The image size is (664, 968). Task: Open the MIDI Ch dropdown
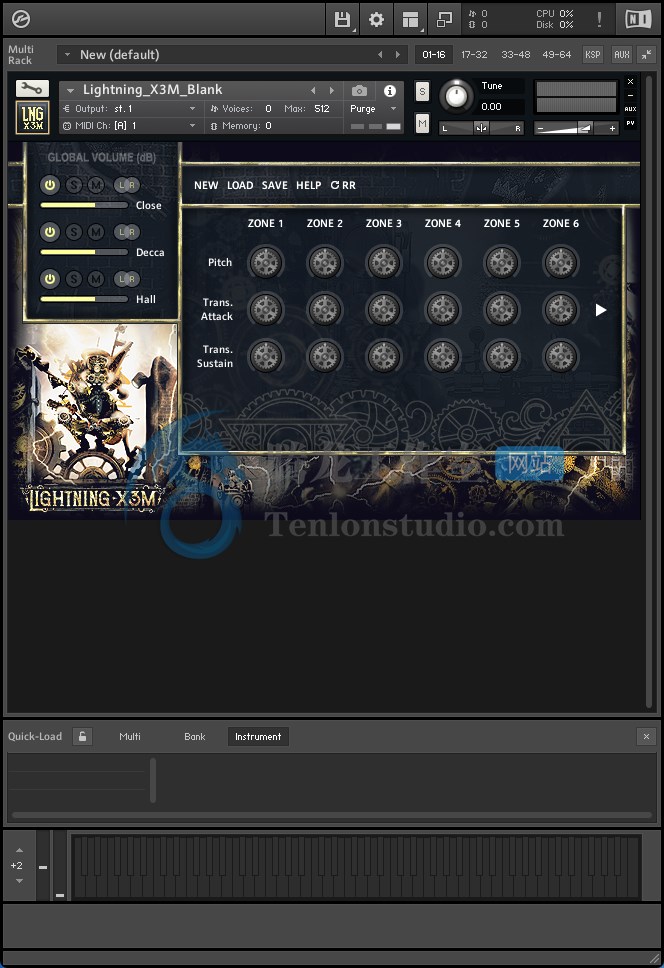(x=130, y=125)
